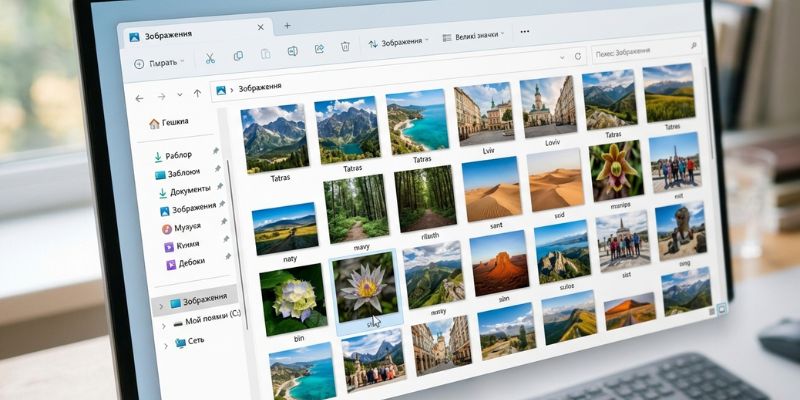800x400 pixels.
Task: Open Документы in the sidebar
Action: 184,191
